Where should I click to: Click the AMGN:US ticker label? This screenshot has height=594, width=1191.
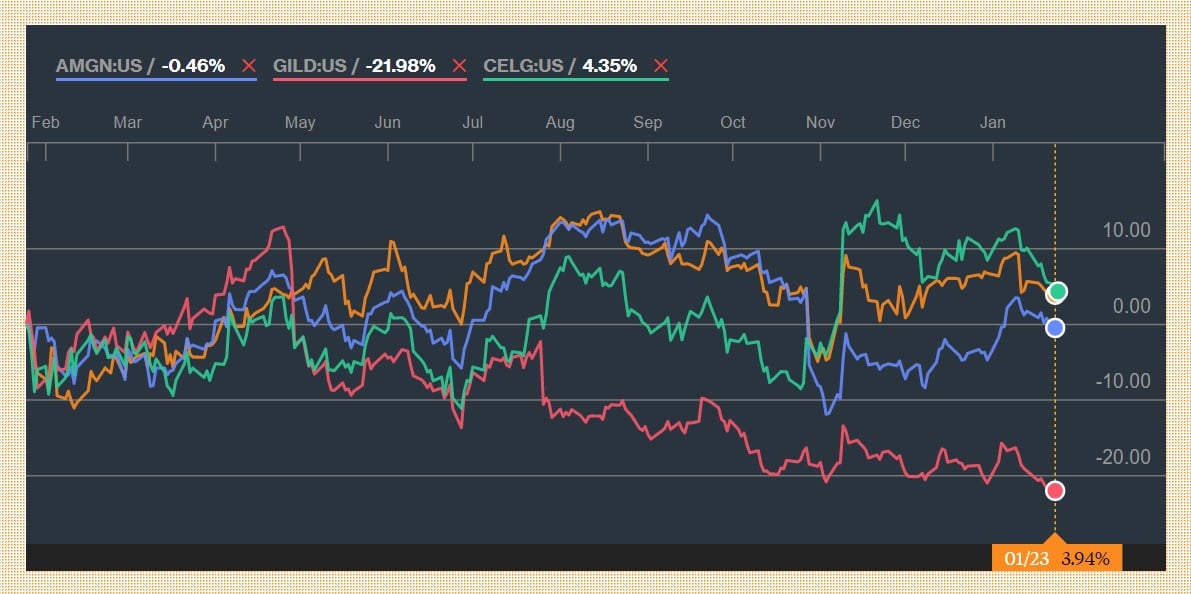99,66
